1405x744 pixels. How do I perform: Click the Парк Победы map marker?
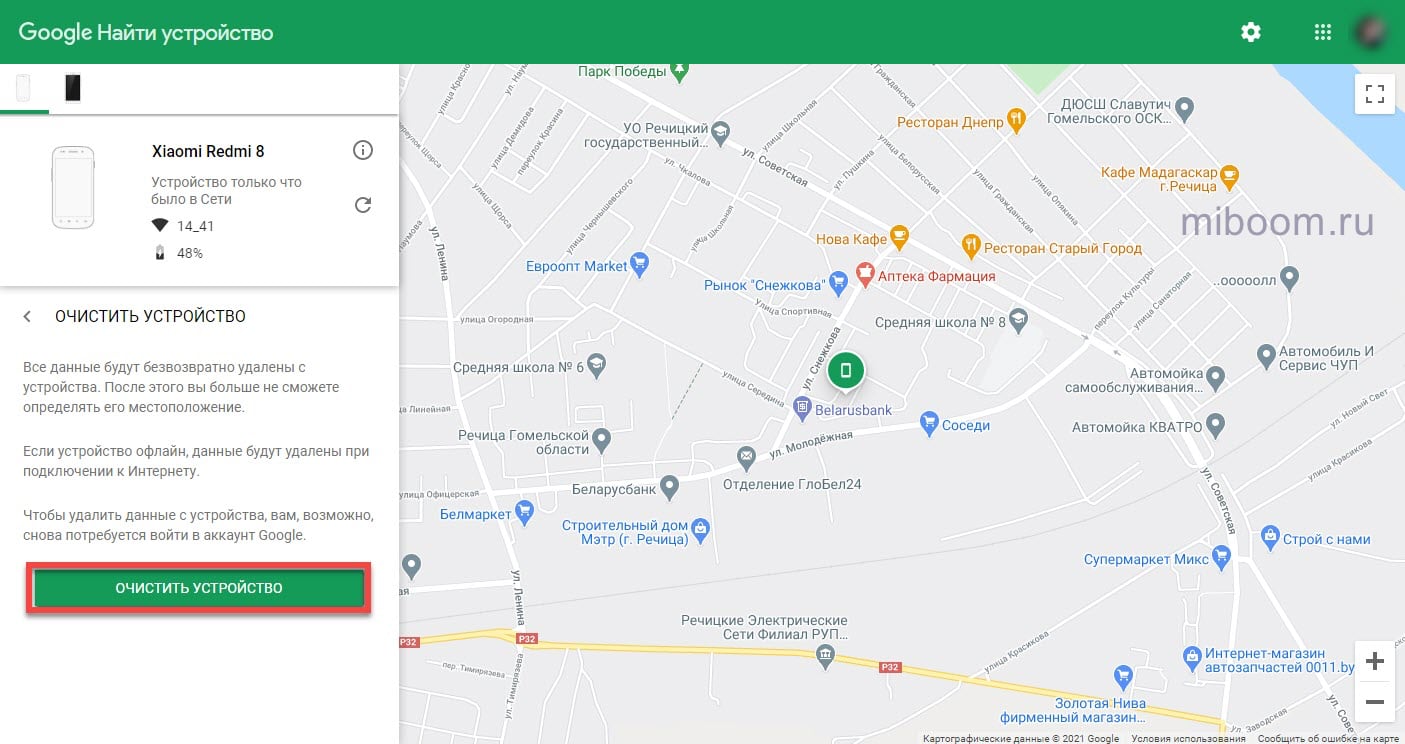click(680, 71)
